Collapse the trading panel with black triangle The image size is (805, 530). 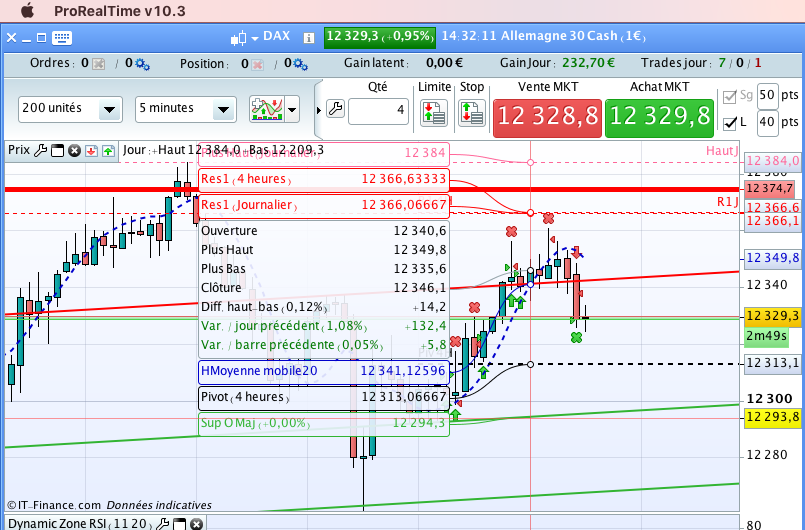pos(319,110)
